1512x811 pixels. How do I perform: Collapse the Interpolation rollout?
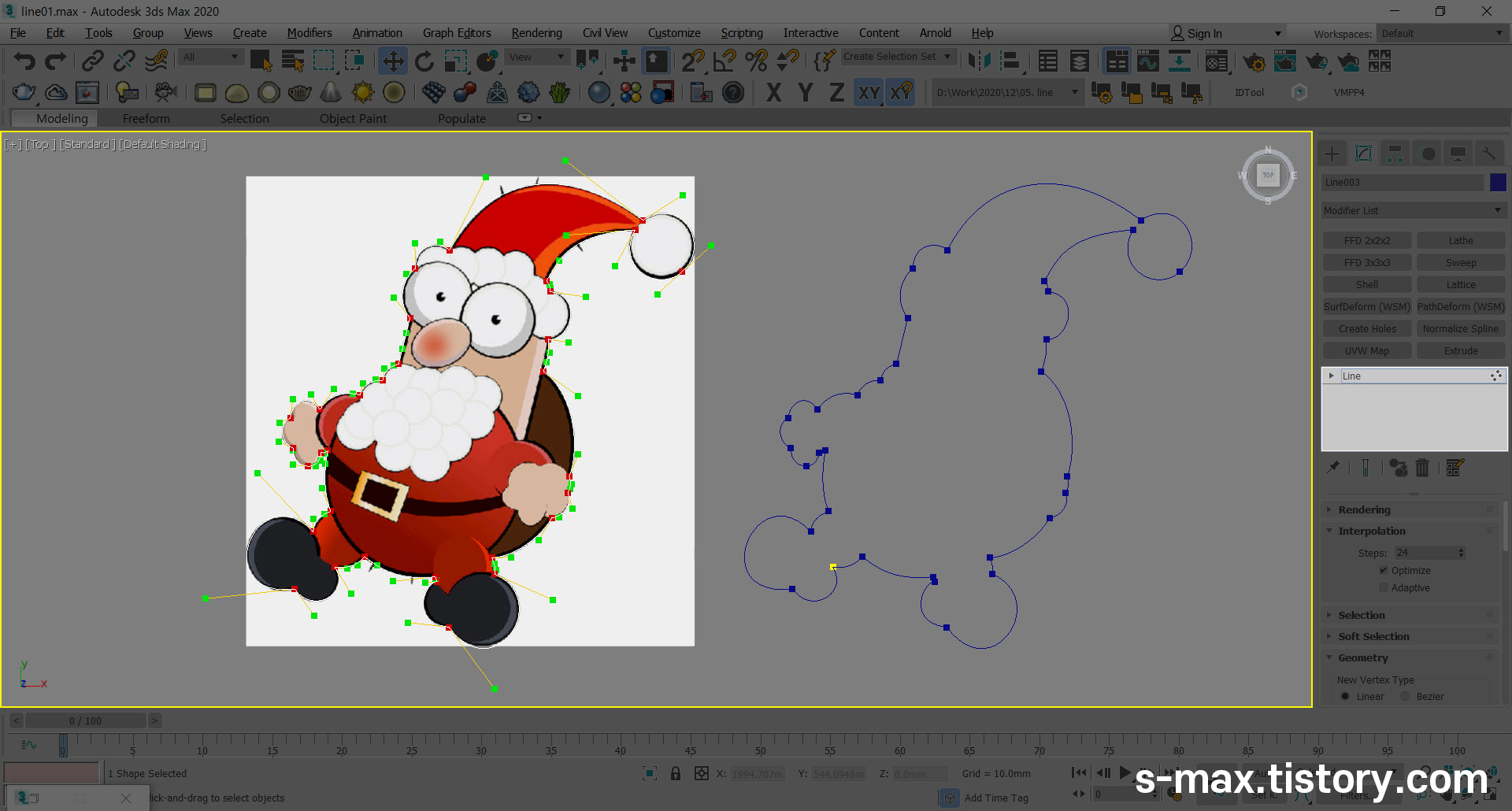point(1410,531)
